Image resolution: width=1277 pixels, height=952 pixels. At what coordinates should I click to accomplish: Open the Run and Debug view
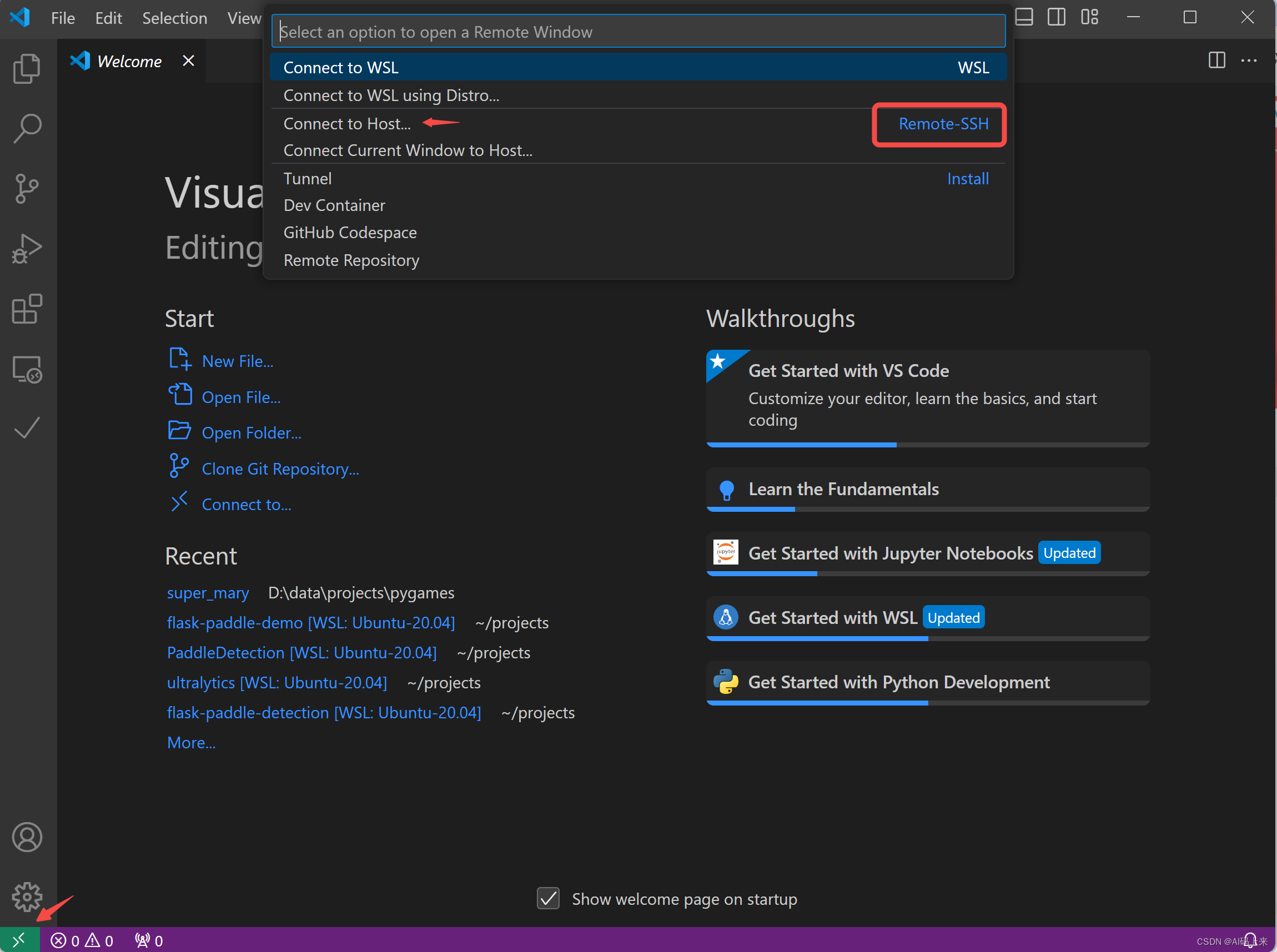click(27, 249)
